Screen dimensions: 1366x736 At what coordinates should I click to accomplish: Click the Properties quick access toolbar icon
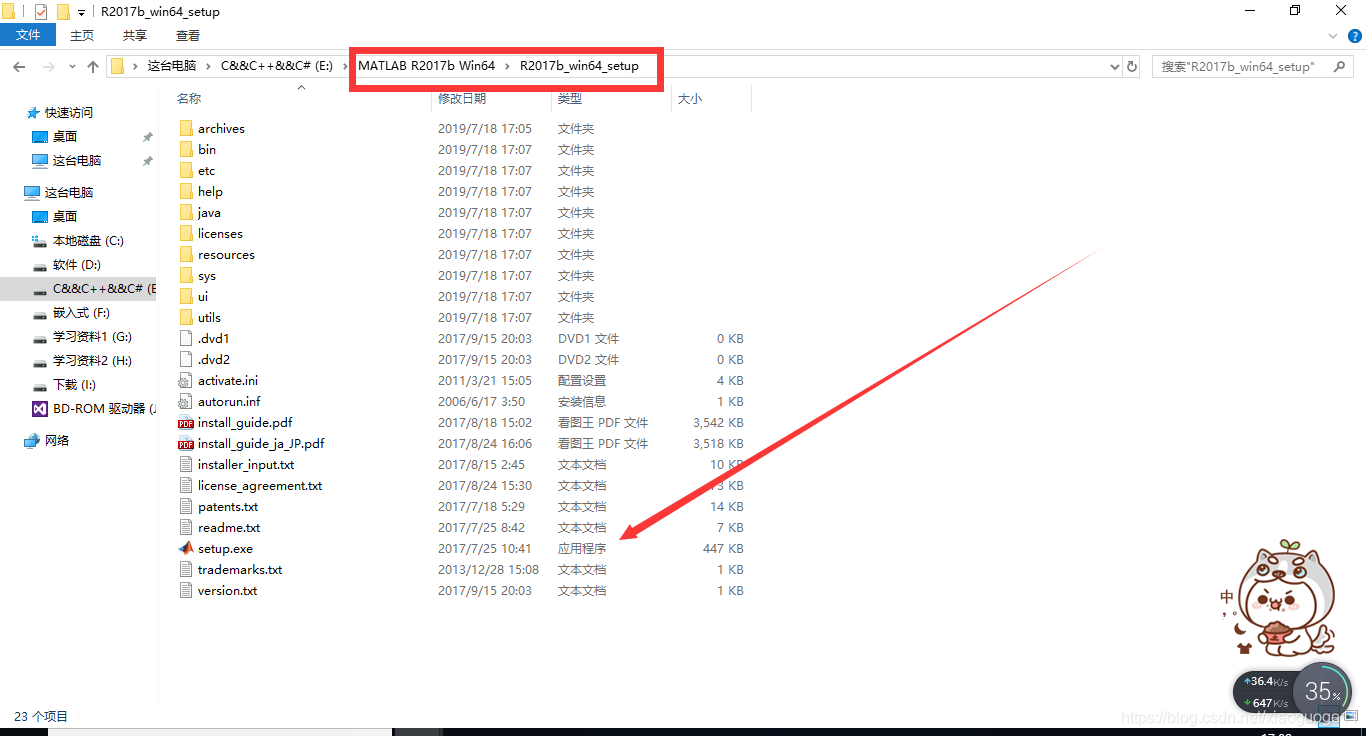pyautogui.click(x=41, y=12)
